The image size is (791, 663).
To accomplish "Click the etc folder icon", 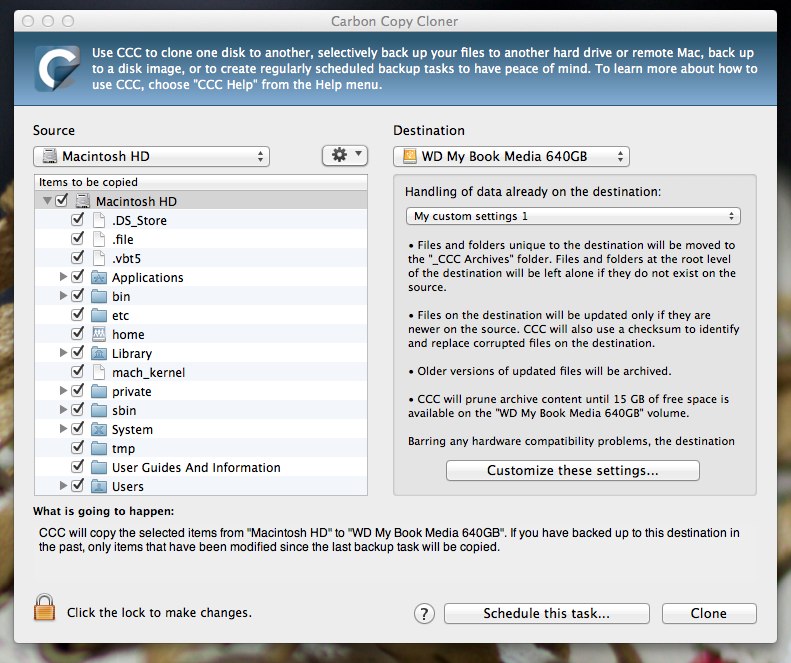I will 99,315.
